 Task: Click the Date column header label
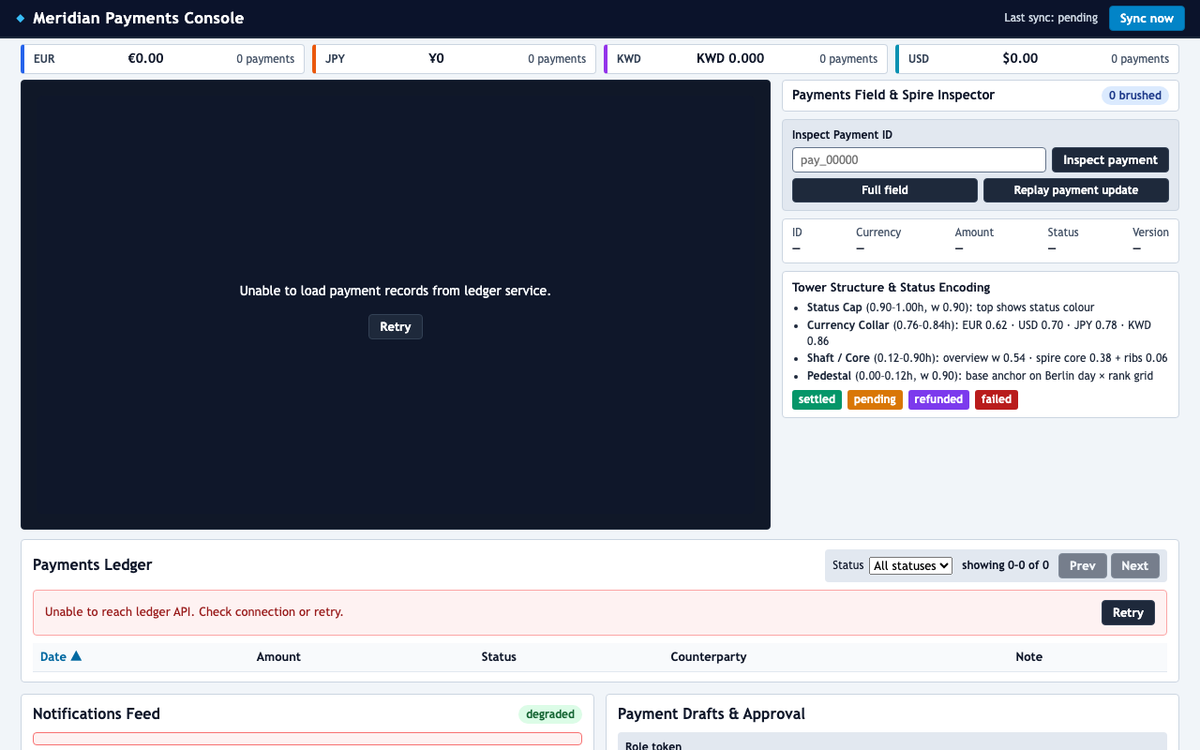(x=53, y=657)
